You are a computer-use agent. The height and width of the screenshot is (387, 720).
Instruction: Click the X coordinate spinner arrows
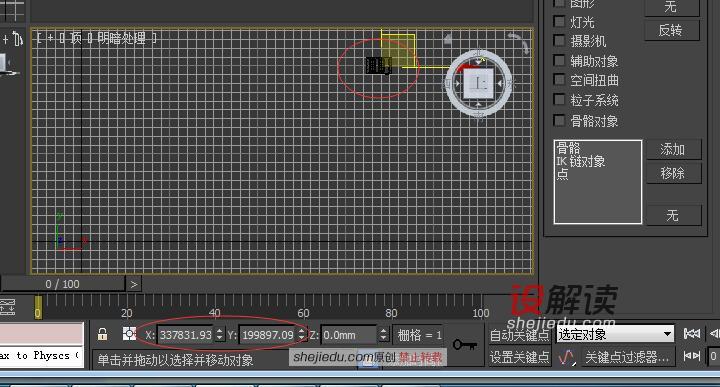219,335
